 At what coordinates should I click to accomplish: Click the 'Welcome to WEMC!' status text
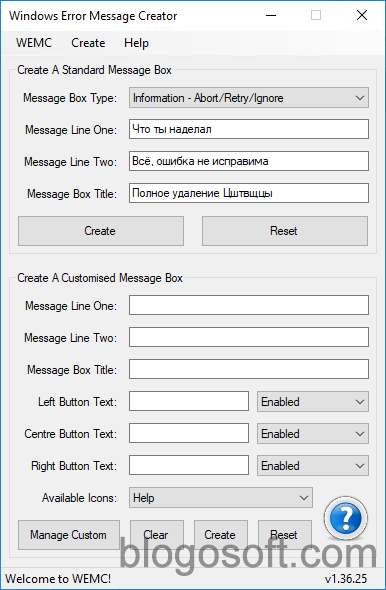58,579
